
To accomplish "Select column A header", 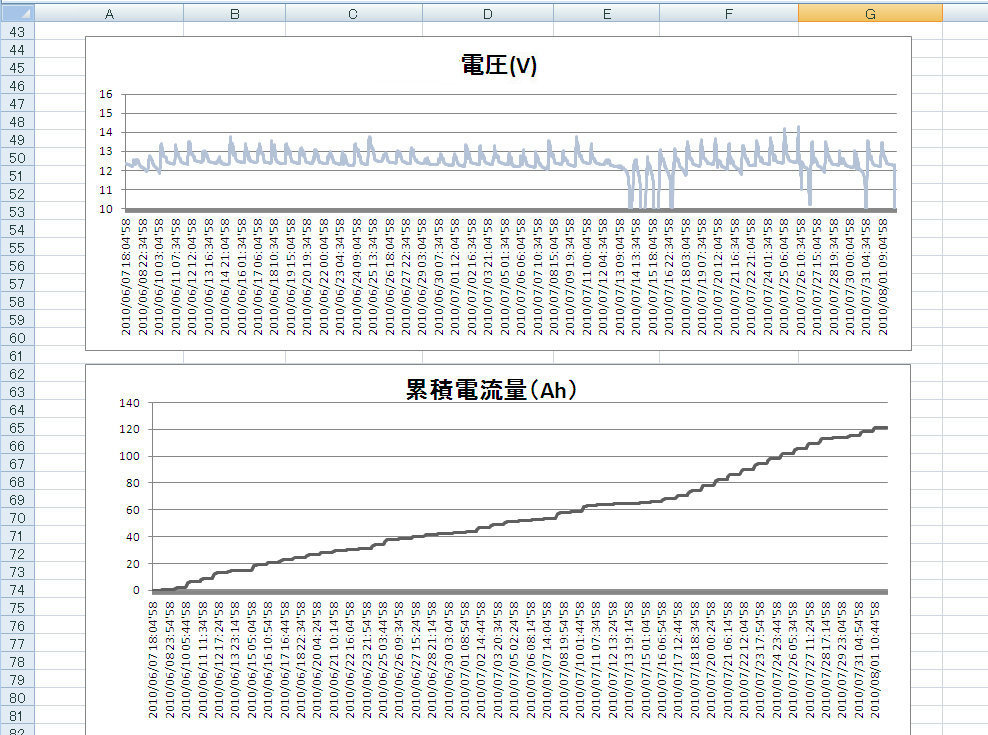I will [x=109, y=14].
